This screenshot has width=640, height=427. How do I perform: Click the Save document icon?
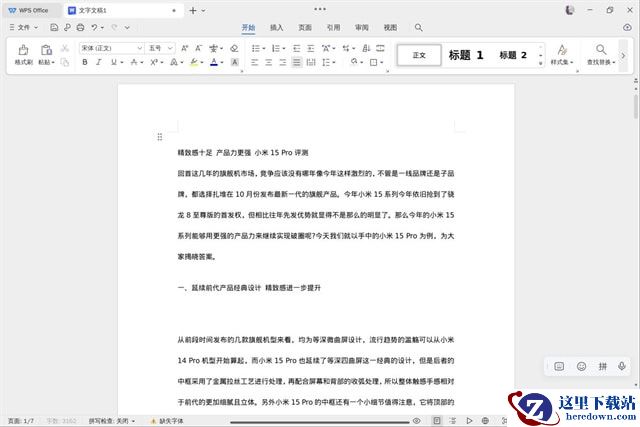(x=54, y=27)
